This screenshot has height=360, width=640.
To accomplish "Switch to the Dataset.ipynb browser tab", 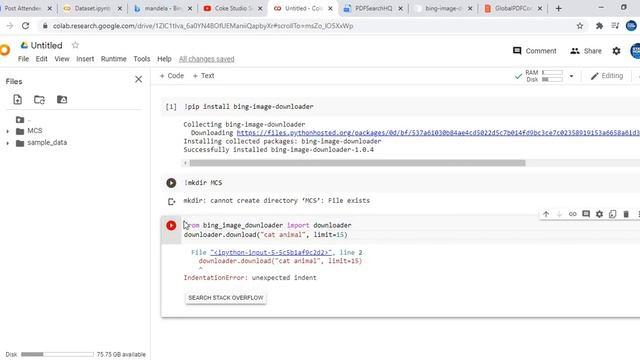I will (x=93, y=8).
